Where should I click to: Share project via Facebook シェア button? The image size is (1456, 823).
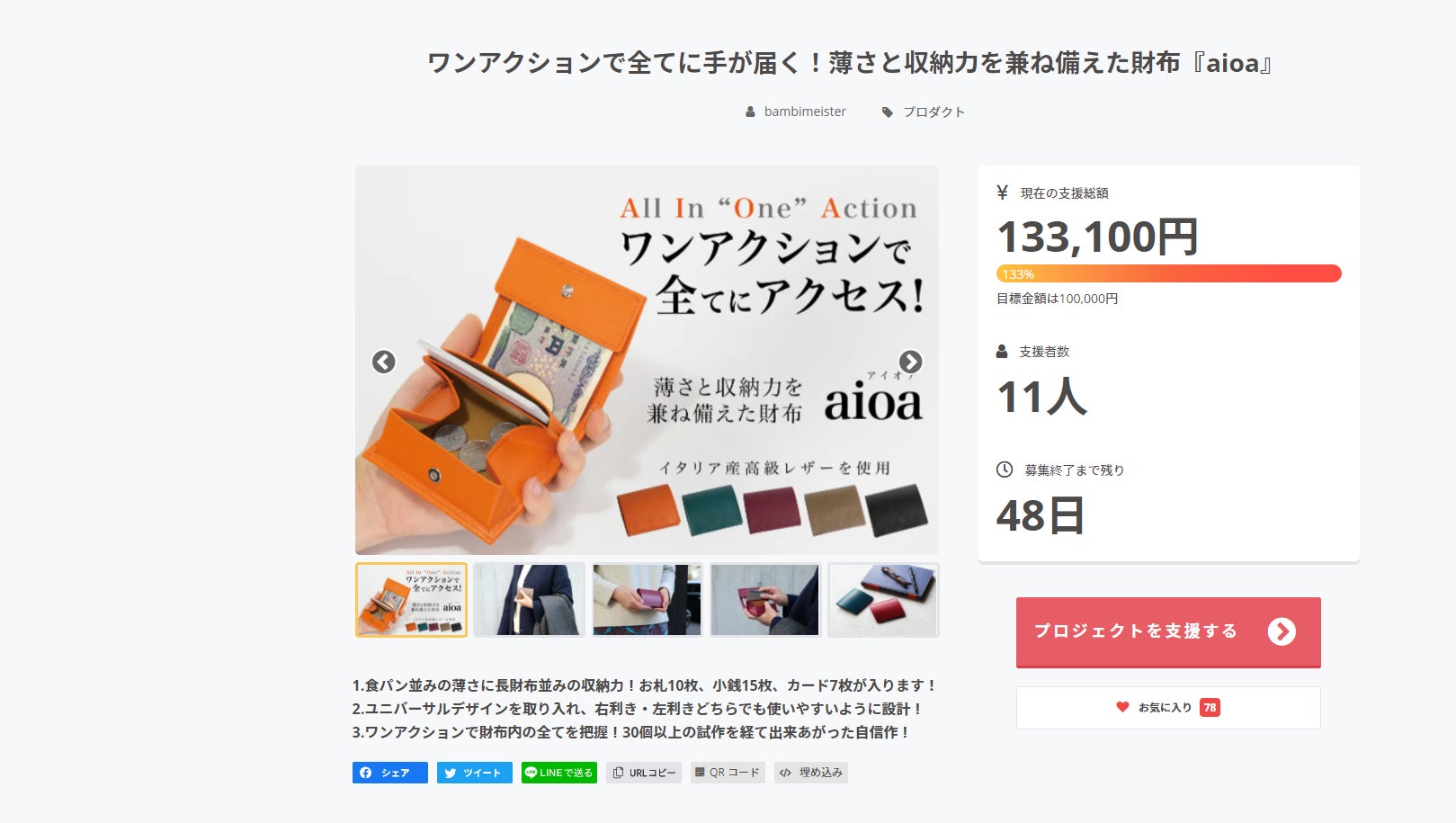click(389, 773)
